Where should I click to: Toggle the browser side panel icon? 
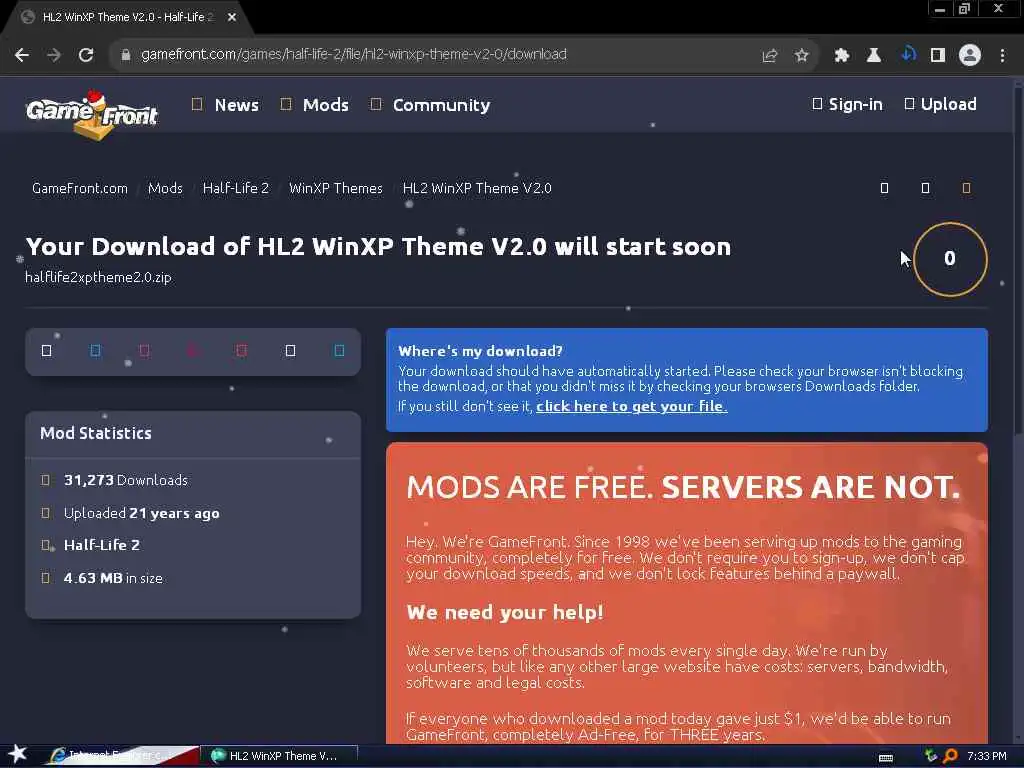click(938, 56)
